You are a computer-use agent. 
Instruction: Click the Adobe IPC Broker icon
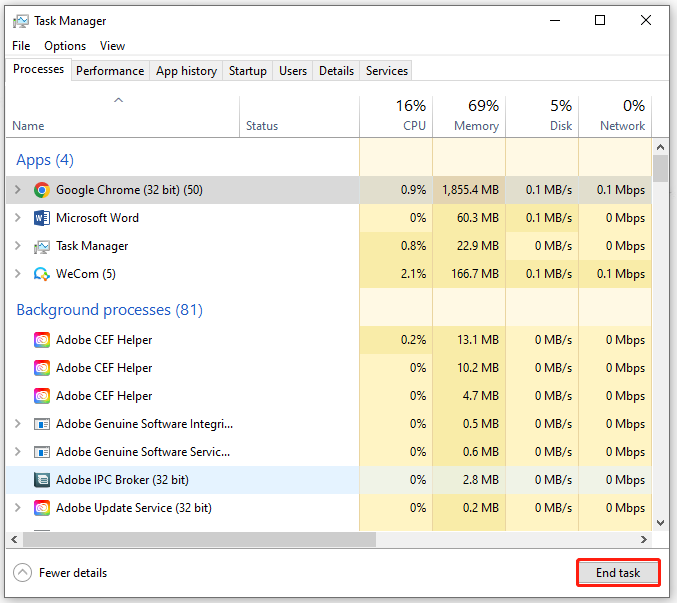coord(42,480)
